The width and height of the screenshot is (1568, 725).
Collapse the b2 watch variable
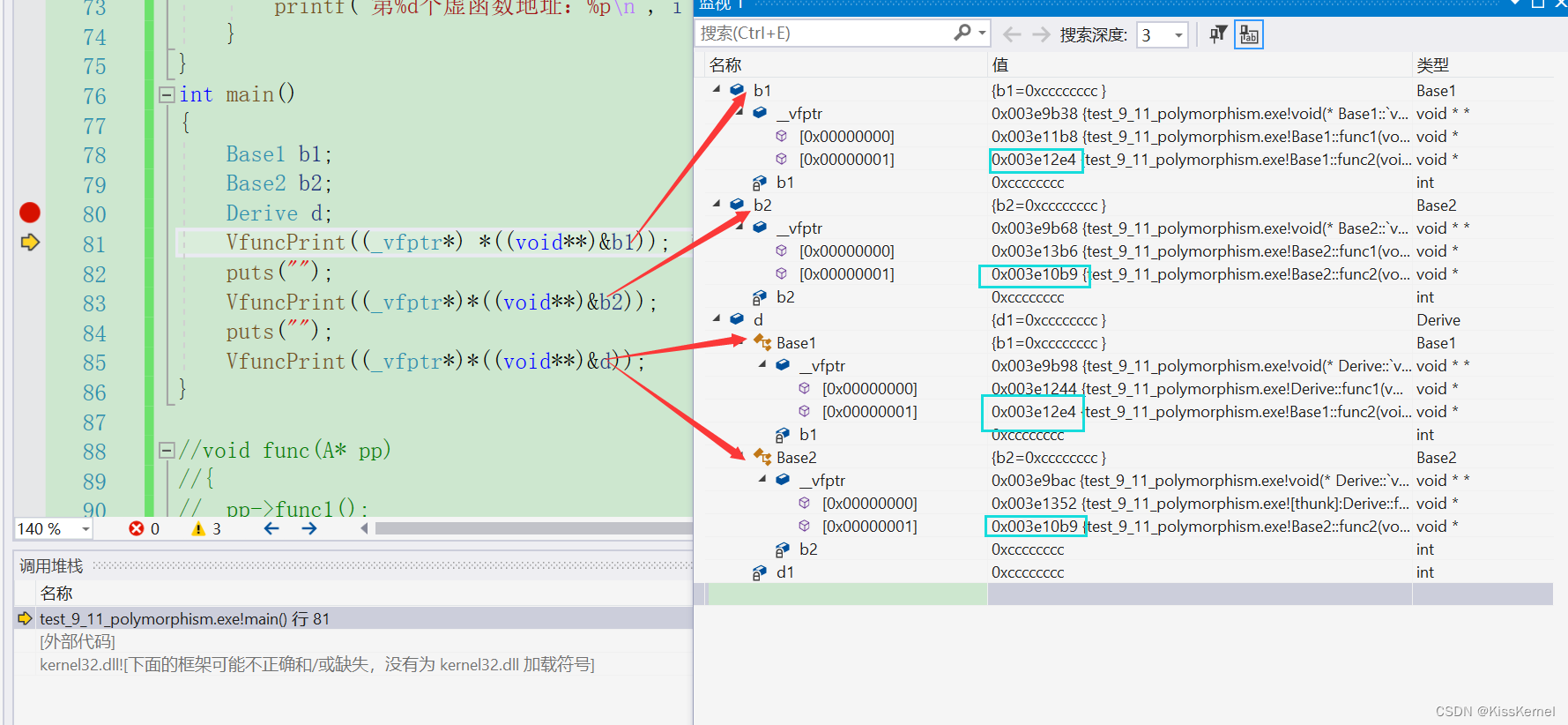point(717,205)
